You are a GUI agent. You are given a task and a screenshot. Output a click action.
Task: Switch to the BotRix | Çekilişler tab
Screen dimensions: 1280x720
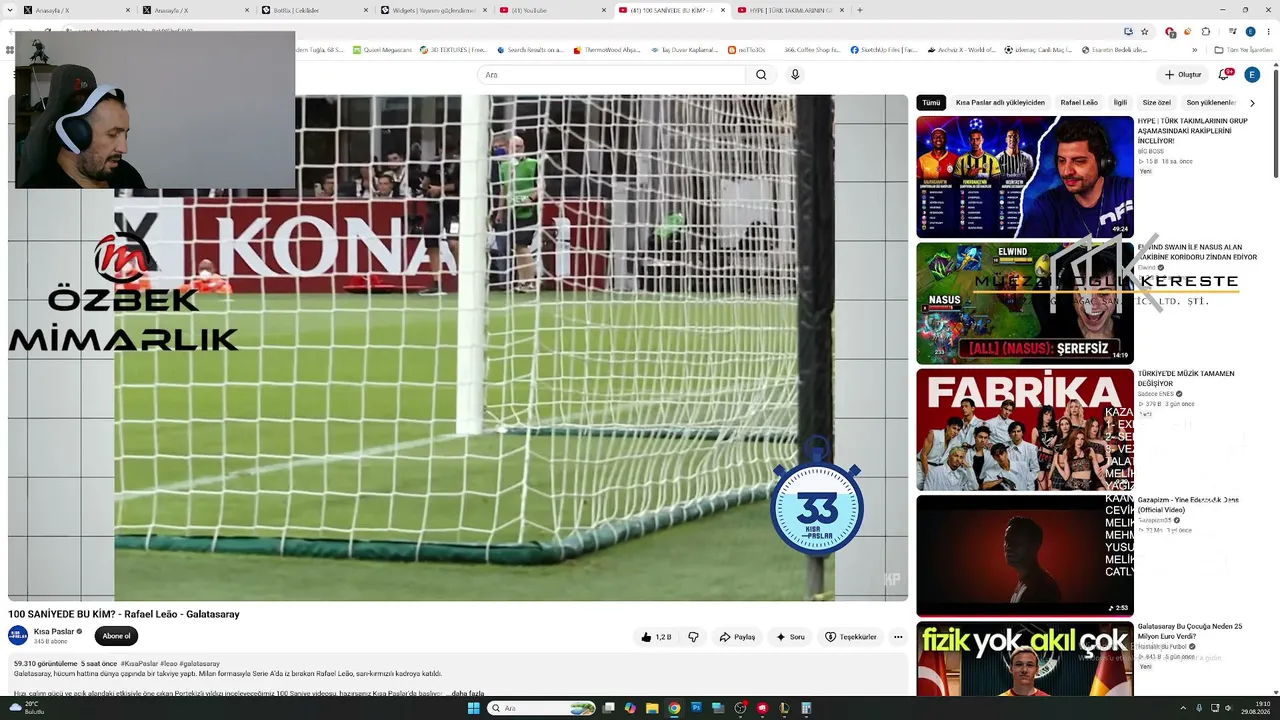[x=314, y=10]
